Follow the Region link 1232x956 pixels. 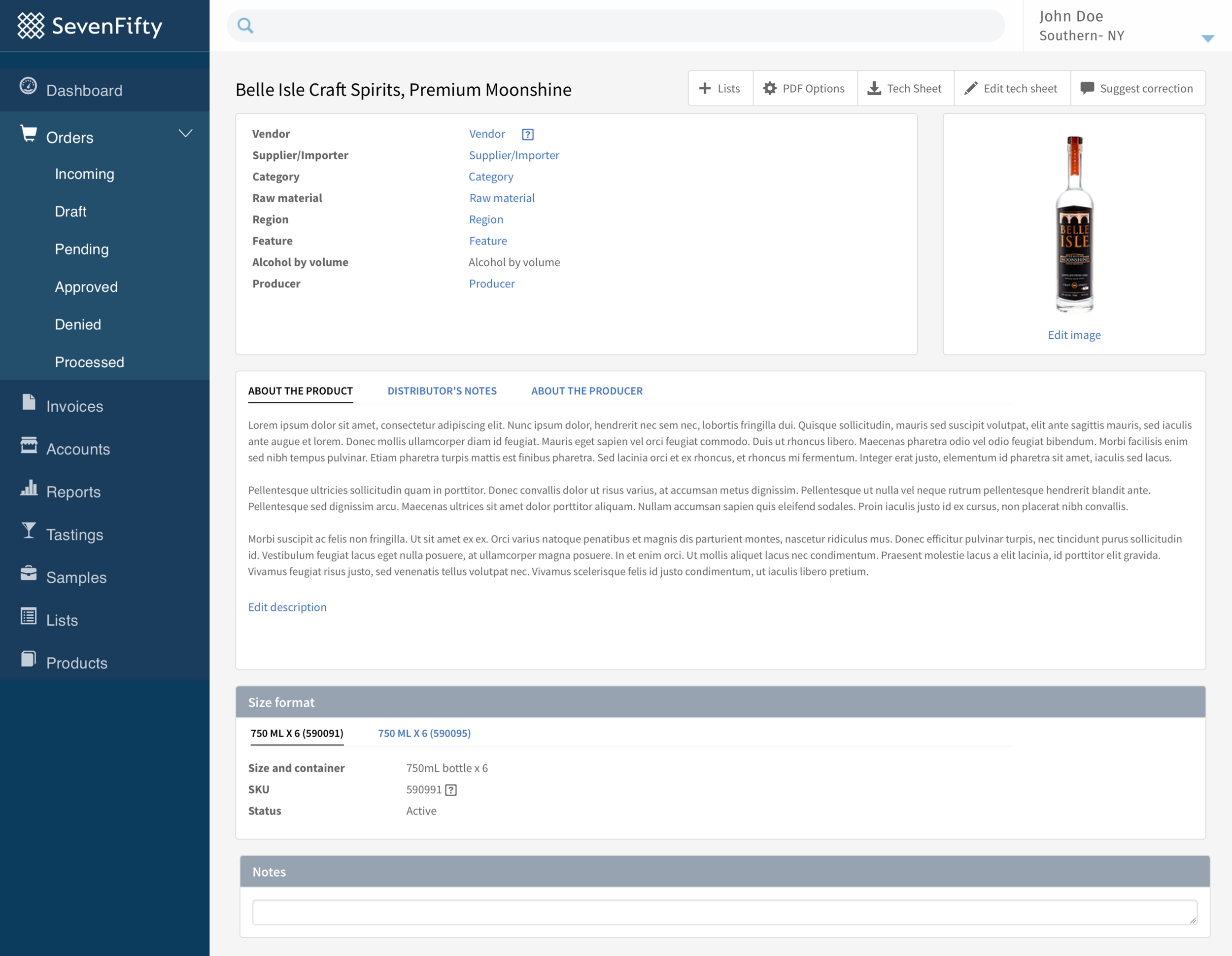[x=486, y=219]
